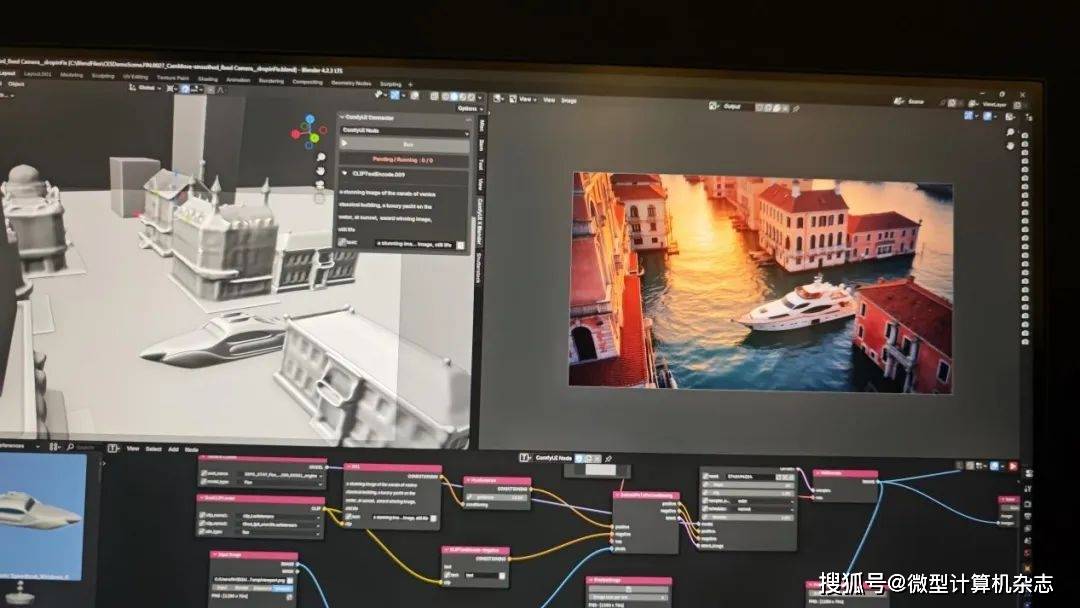
Task: Click the Output image name field
Action: point(737,107)
